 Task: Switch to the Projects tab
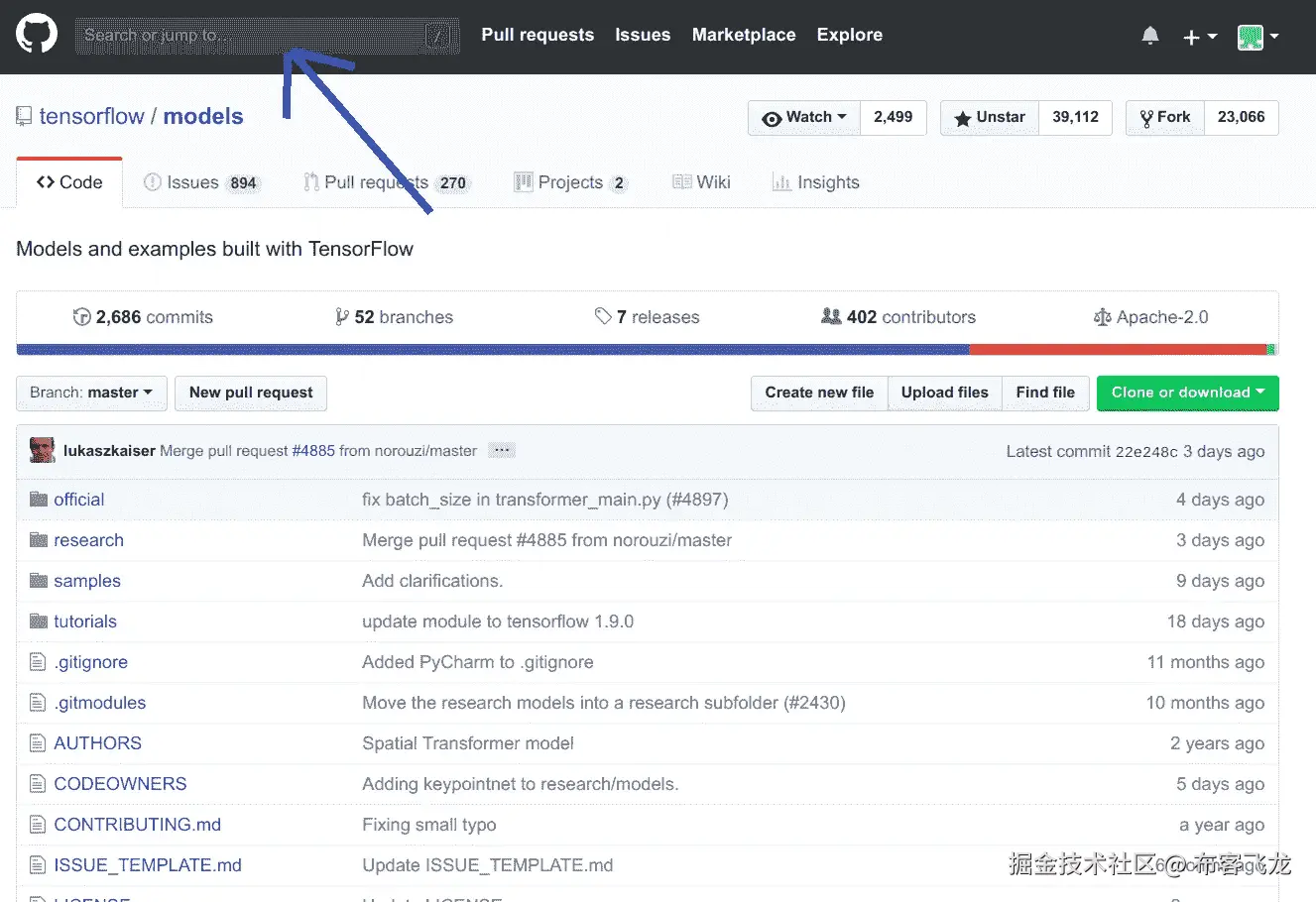pyautogui.click(x=571, y=182)
